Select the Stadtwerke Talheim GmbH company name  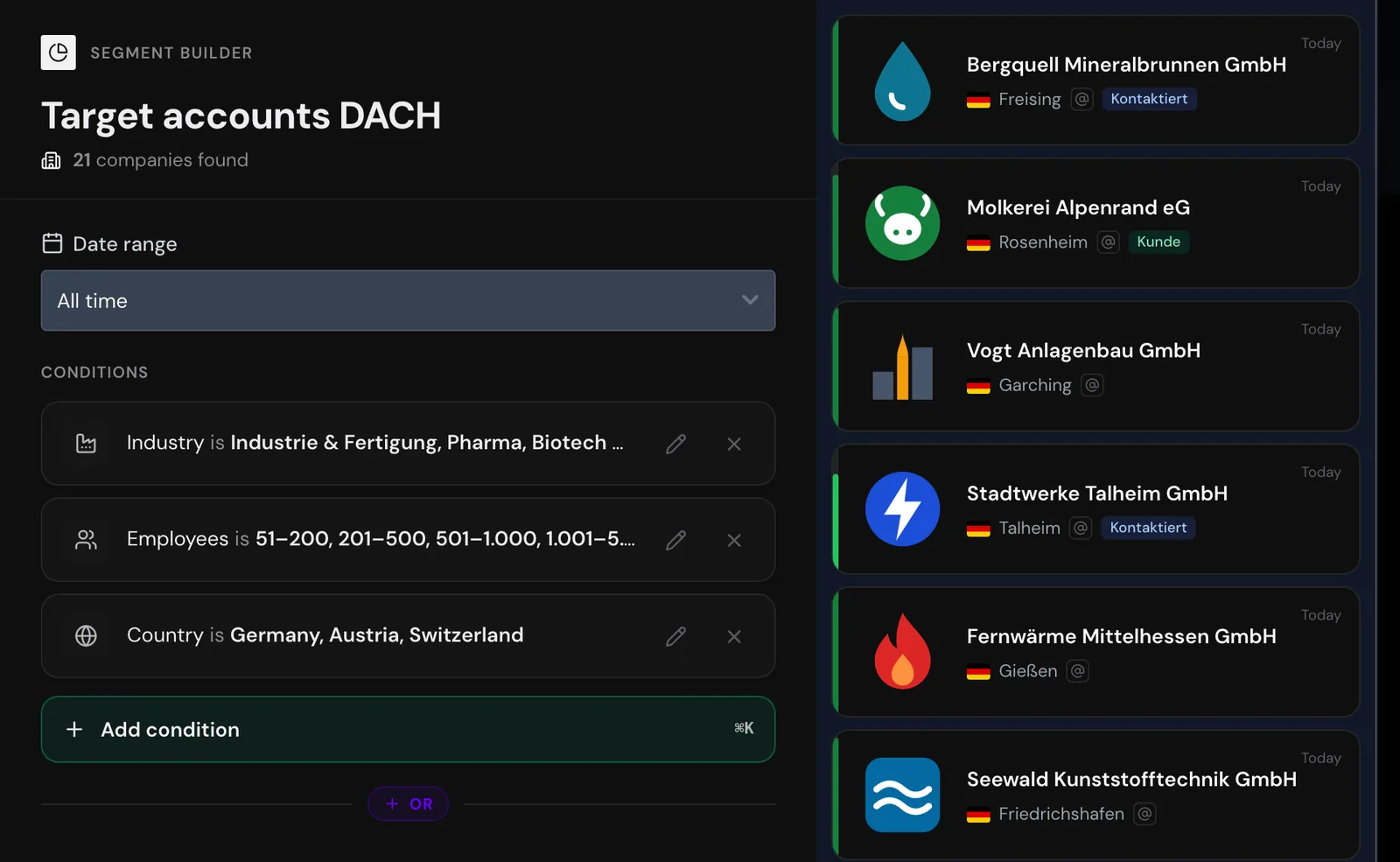[1097, 494]
